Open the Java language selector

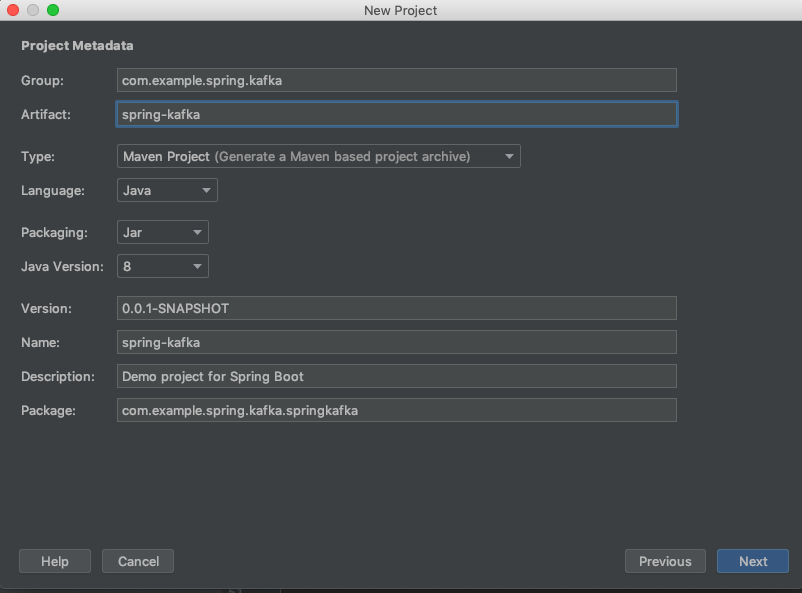click(x=165, y=190)
